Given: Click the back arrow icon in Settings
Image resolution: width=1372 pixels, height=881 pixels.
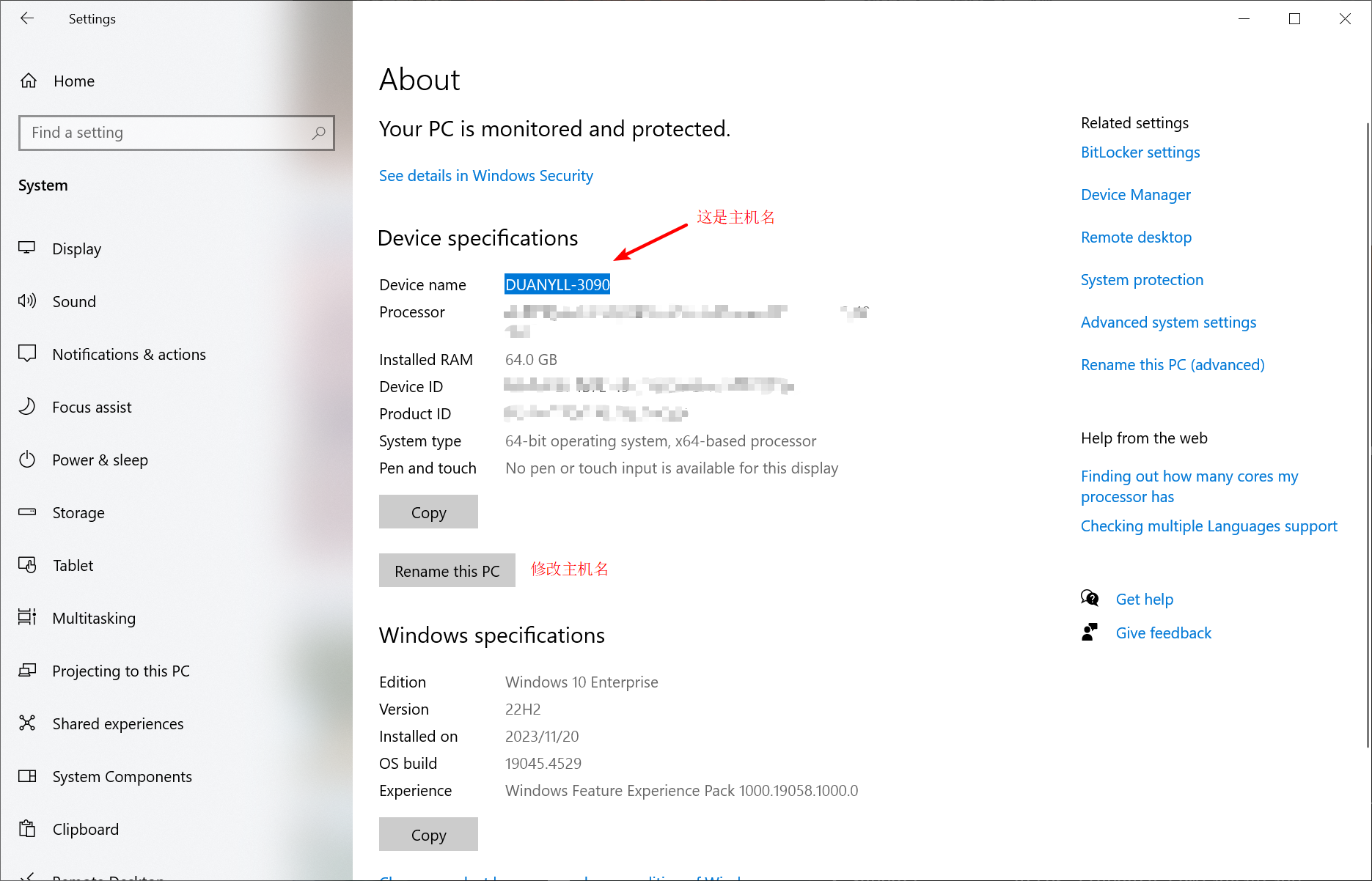Looking at the screenshot, I should click(x=27, y=19).
